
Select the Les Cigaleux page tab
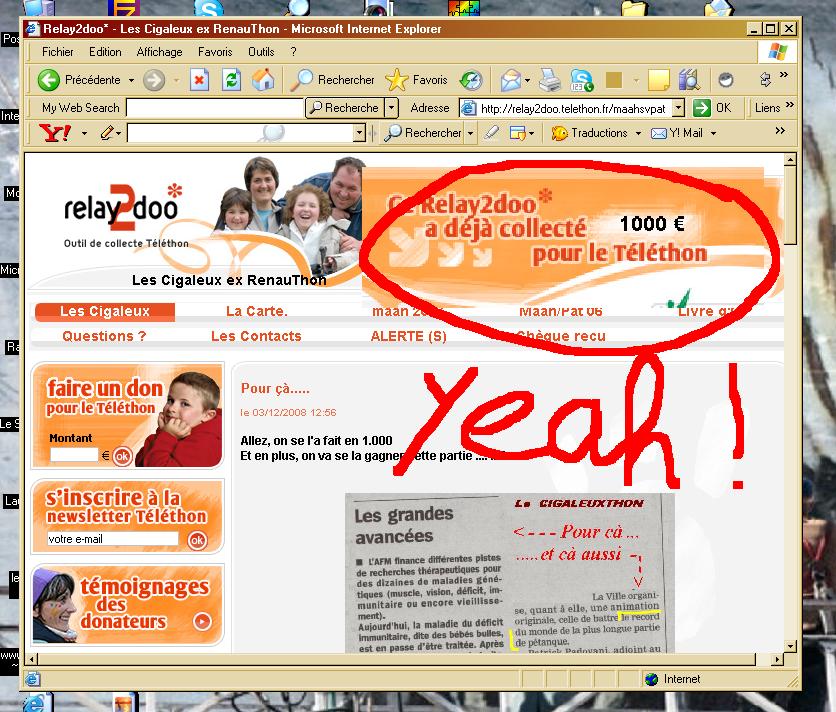(x=105, y=311)
